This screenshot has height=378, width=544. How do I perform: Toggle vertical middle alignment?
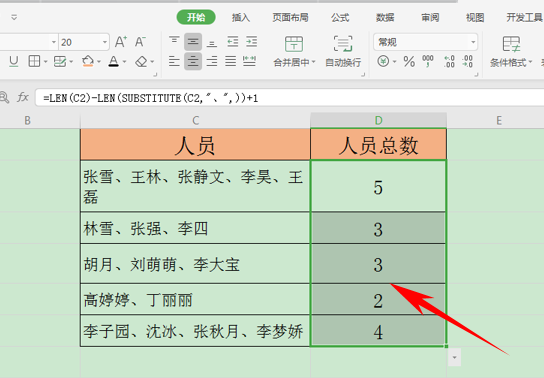193,42
